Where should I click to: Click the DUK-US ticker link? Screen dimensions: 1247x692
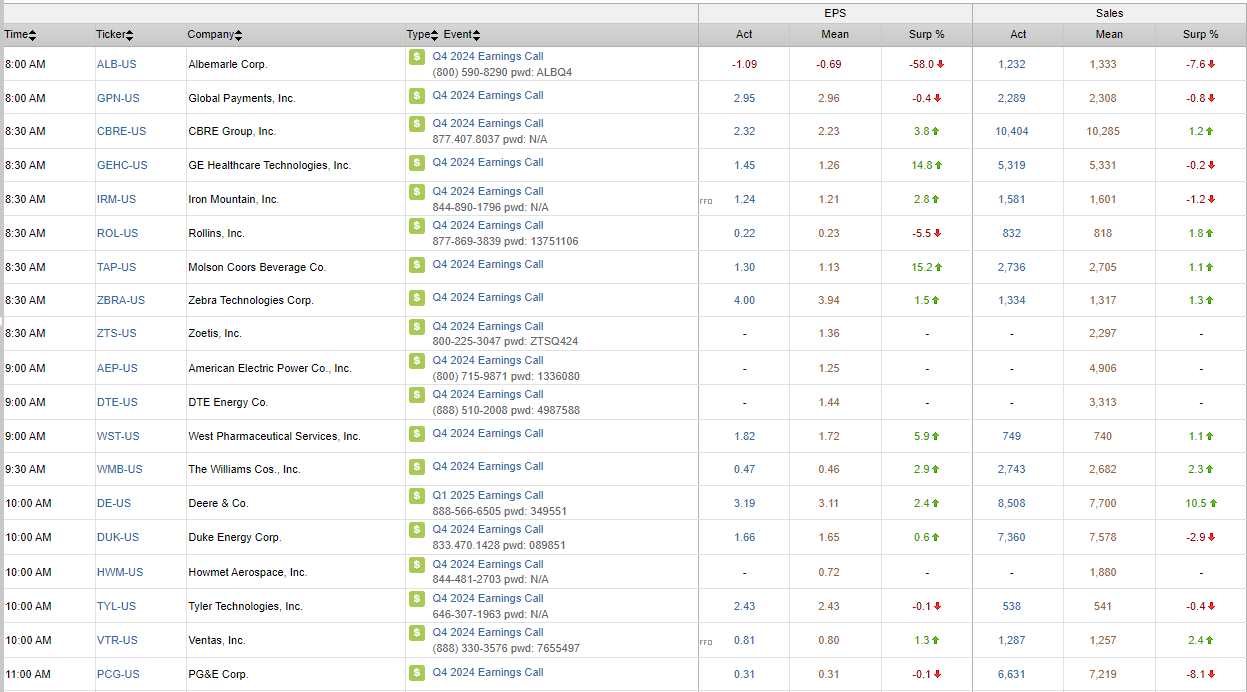(118, 537)
